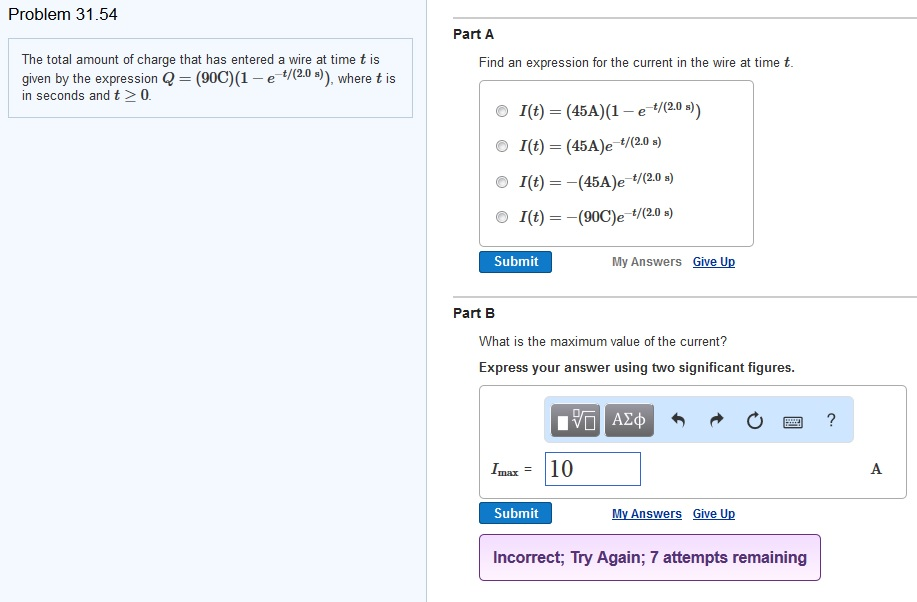Screen dimensions: 917x602
Task: Select answer I(t) = −(90C)e^−t/(2.0 s)
Action: coord(502,217)
